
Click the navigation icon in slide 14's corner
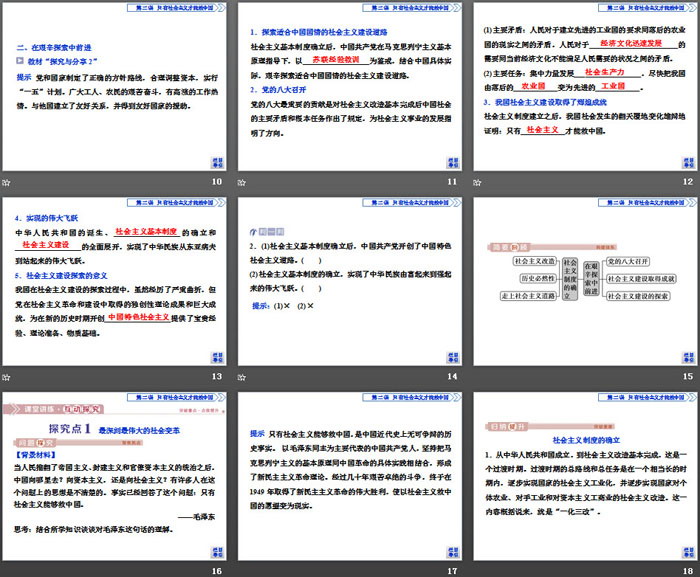click(x=453, y=357)
